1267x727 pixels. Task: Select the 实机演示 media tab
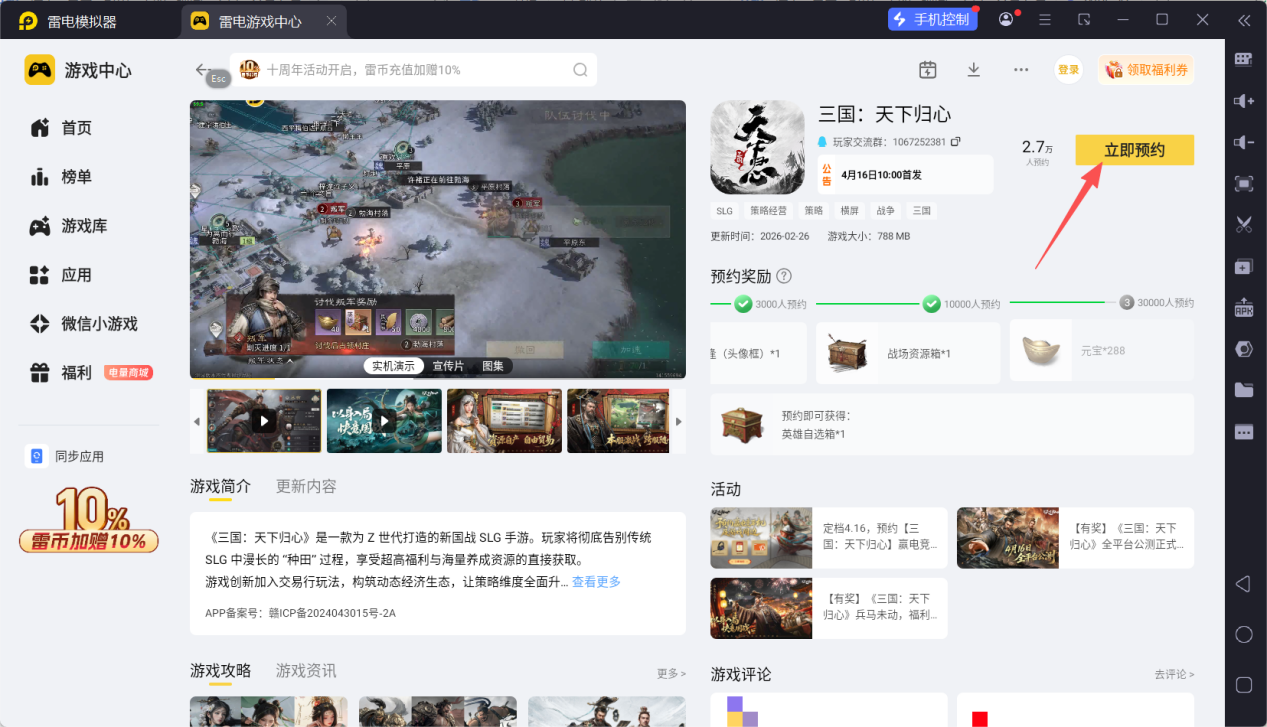(x=393, y=366)
